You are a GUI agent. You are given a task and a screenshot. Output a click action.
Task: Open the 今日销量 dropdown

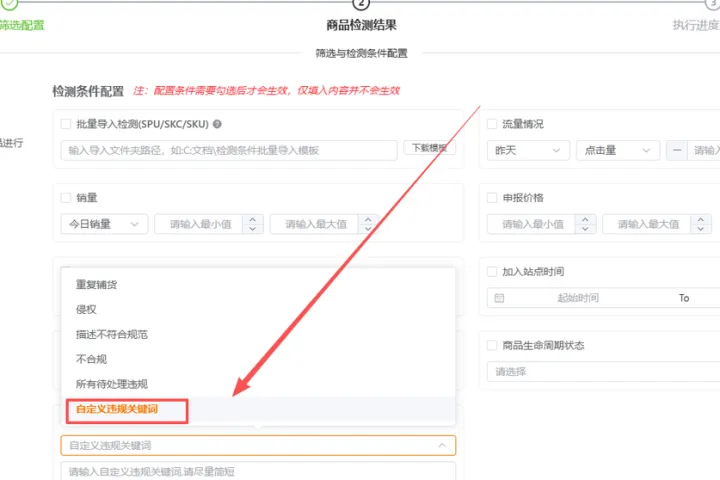coord(104,224)
